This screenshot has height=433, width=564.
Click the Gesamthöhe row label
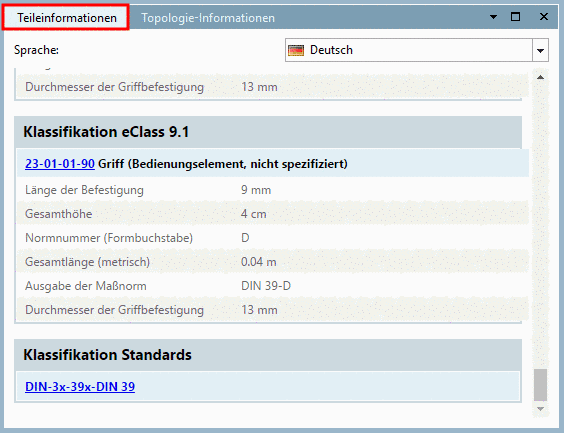pos(59,214)
